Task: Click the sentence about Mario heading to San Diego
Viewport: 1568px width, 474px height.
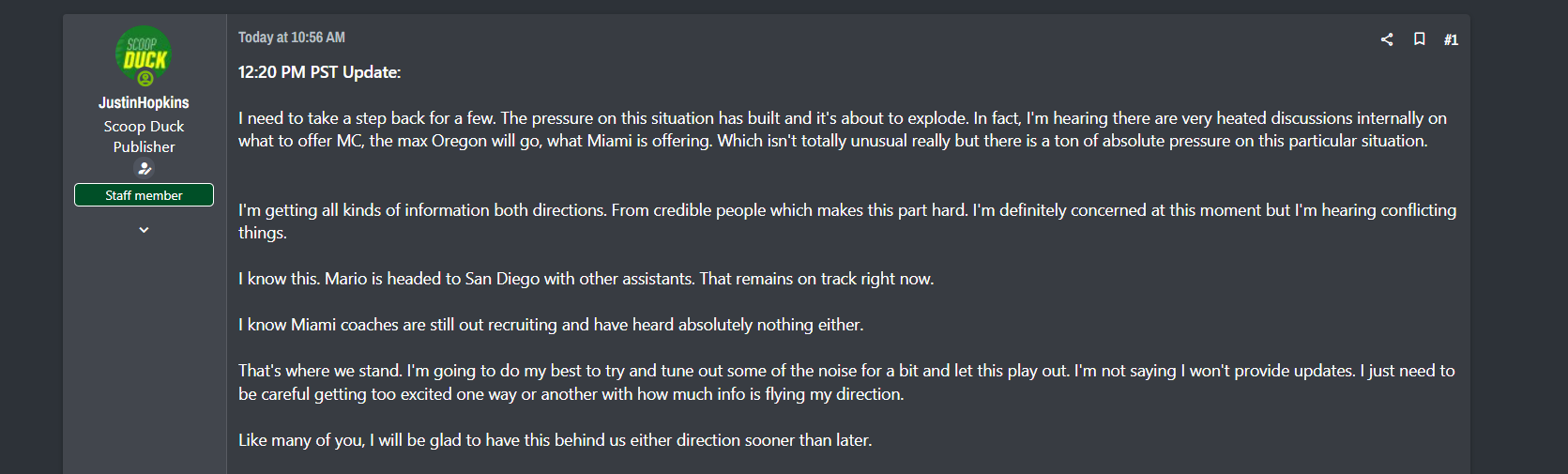Action: point(586,279)
